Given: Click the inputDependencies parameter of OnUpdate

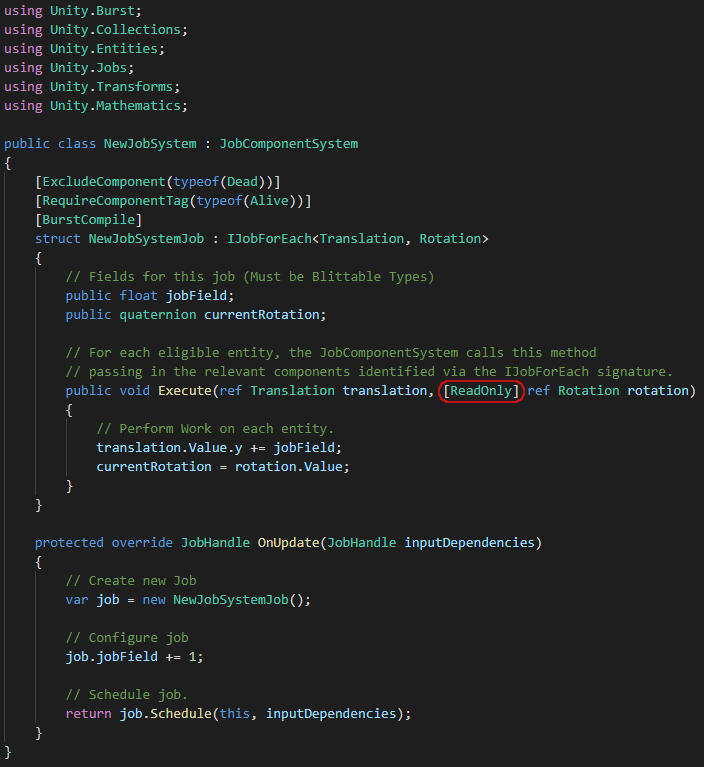Looking at the screenshot, I should tap(469, 543).
